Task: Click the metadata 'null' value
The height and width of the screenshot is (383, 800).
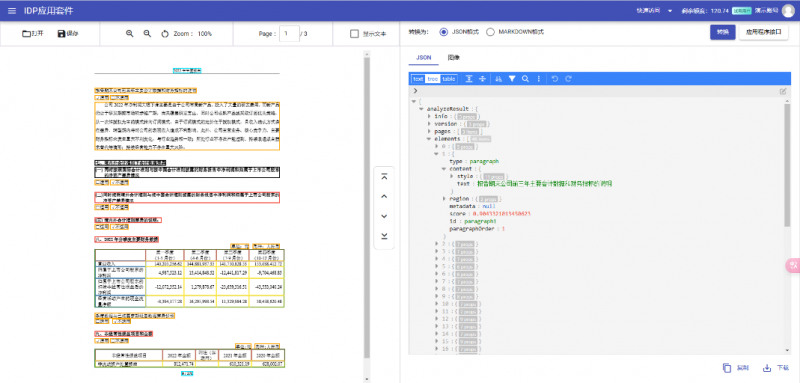Action: [489, 207]
